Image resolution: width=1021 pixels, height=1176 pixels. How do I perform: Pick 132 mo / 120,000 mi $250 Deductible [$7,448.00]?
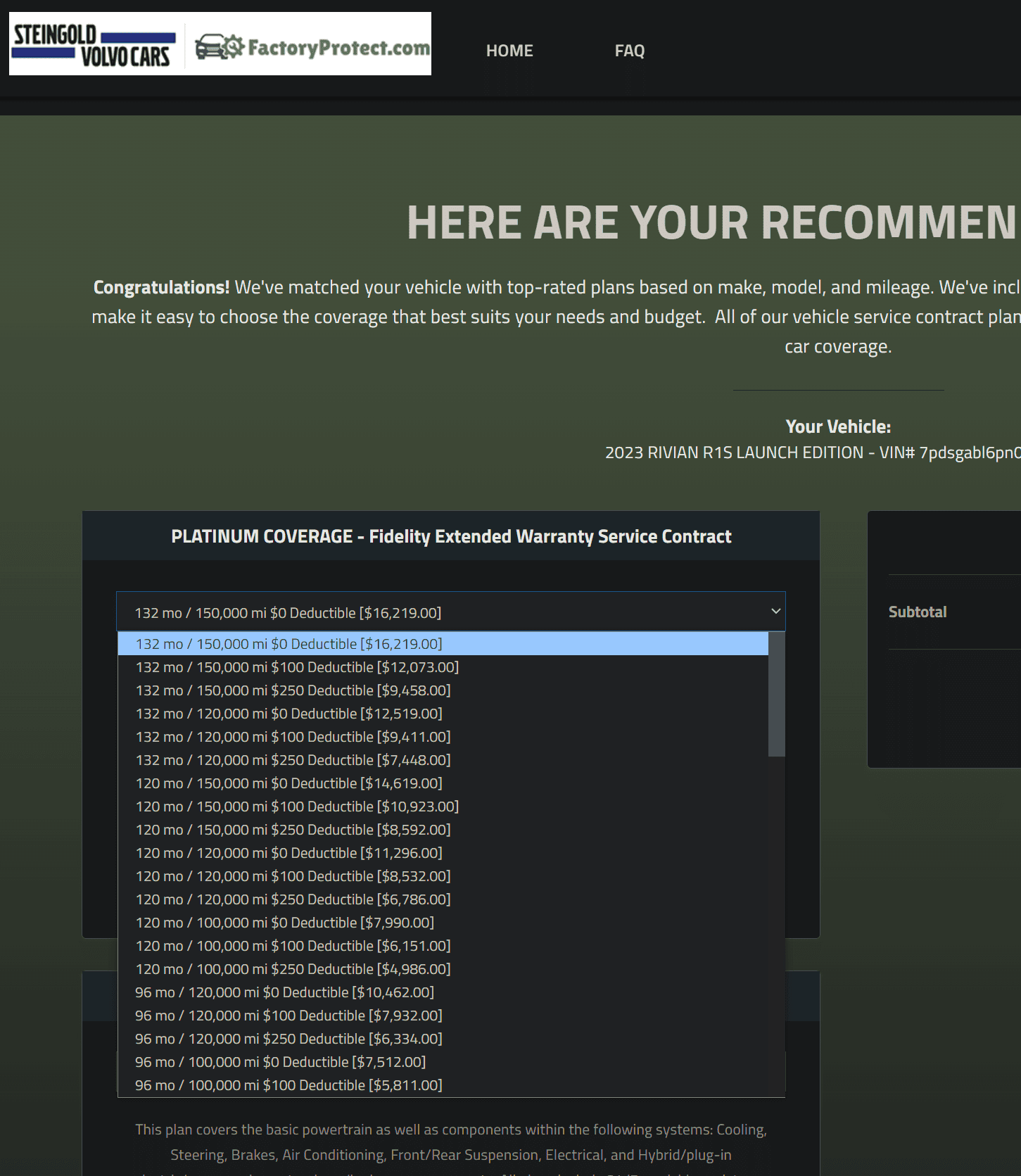(443, 760)
